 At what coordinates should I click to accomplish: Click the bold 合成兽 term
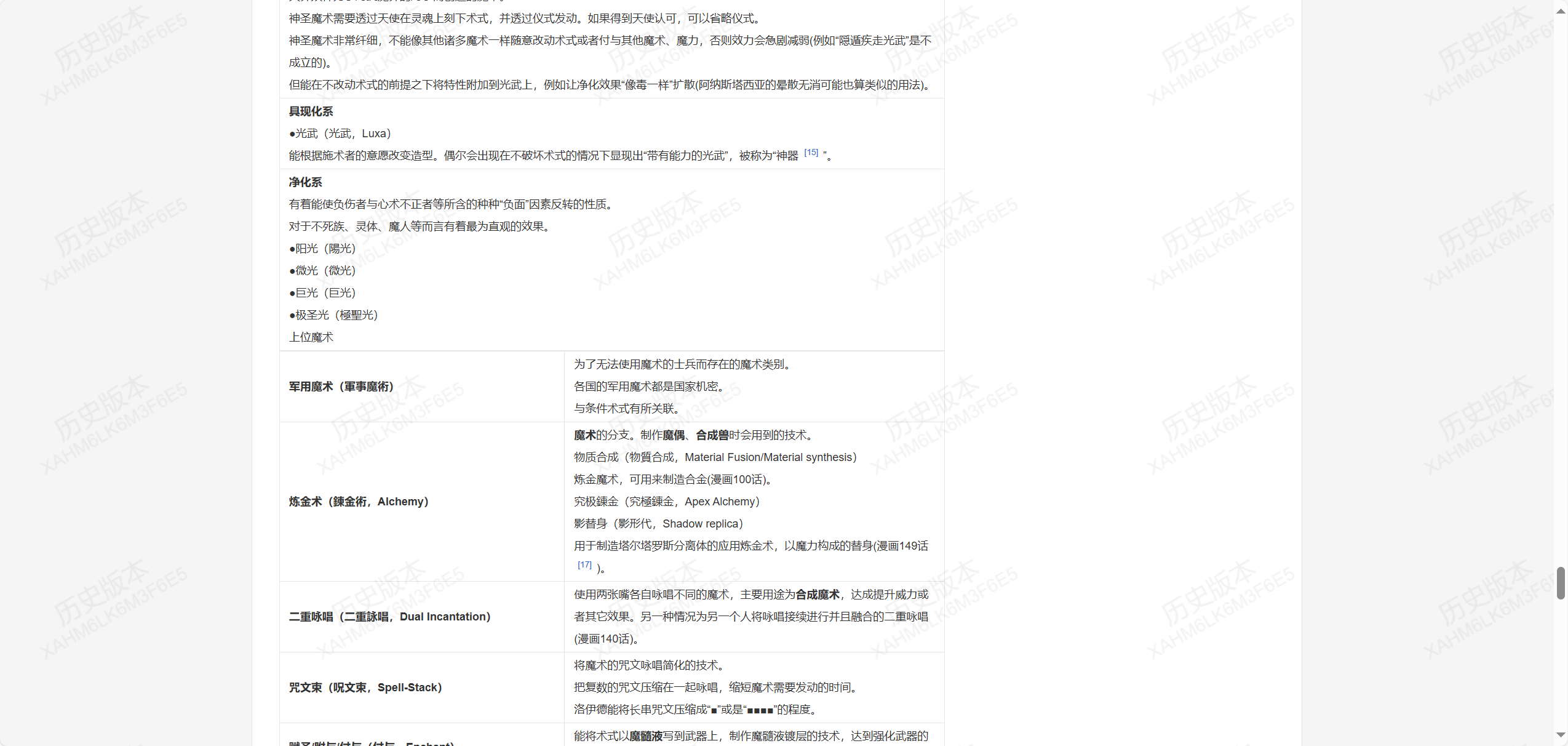tap(712, 435)
